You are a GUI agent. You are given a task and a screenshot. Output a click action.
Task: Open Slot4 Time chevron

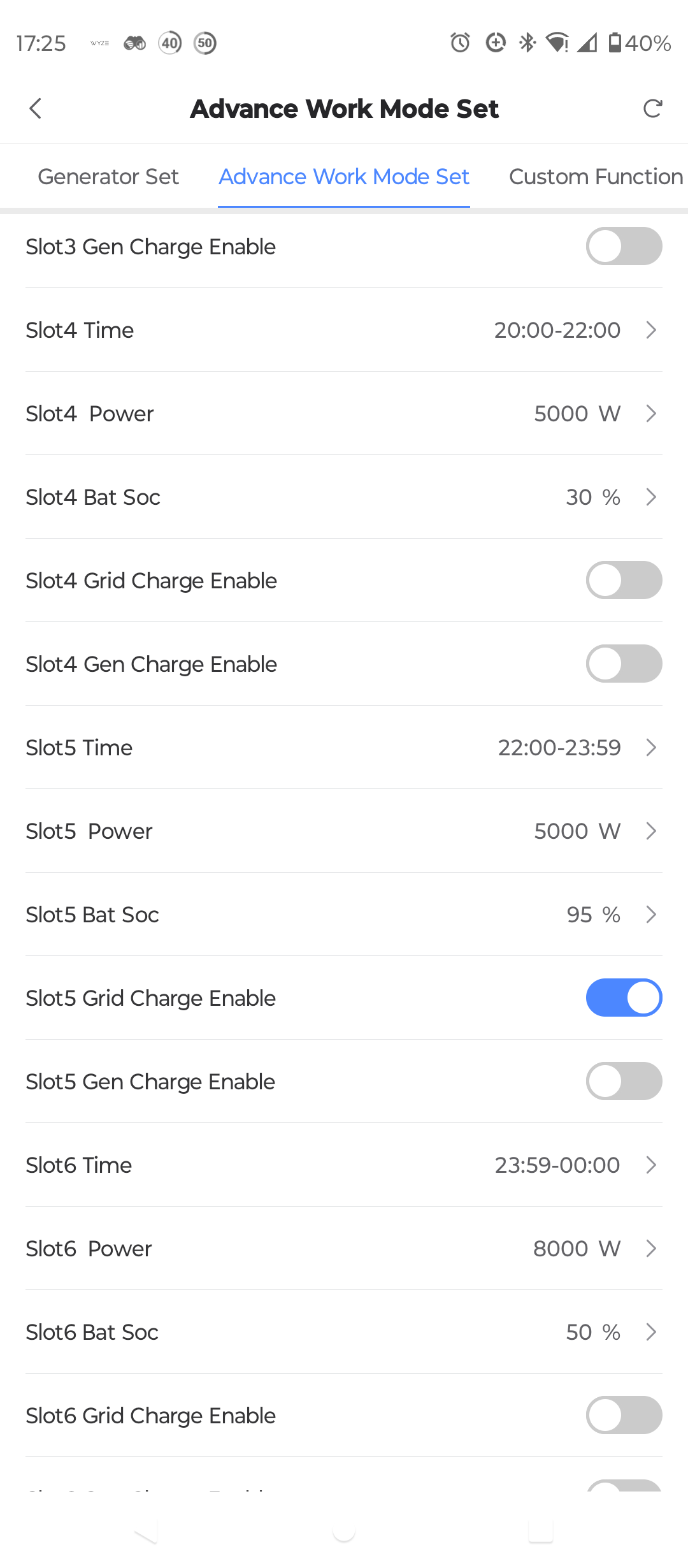tap(650, 330)
